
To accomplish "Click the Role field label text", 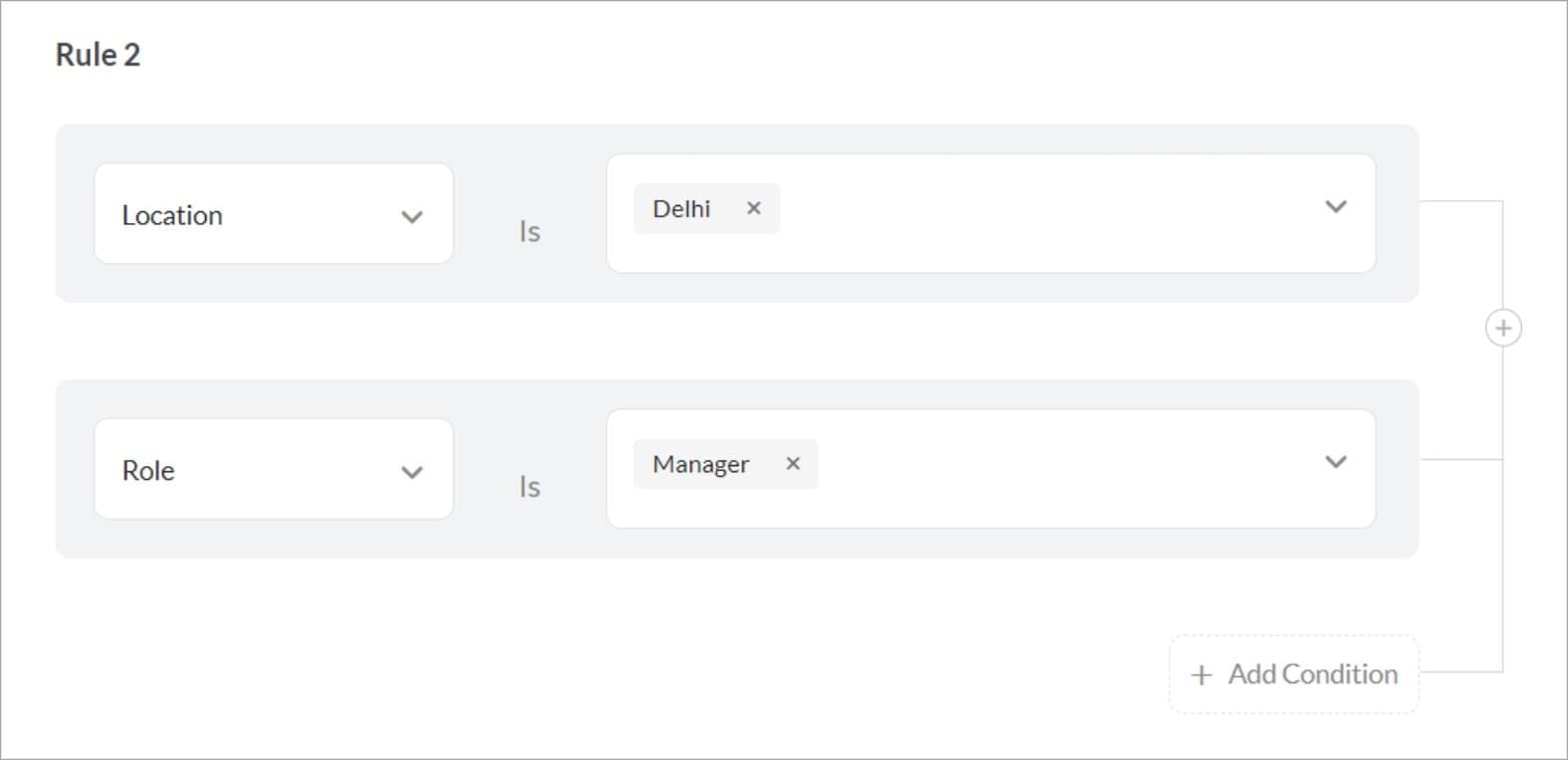I will point(148,470).
